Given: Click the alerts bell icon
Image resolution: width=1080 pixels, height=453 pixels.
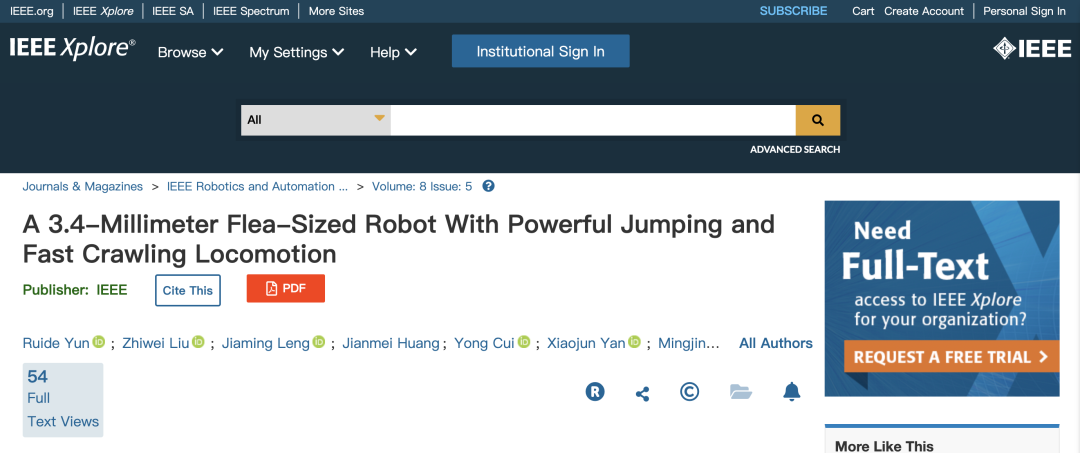Looking at the screenshot, I should pyautogui.click(x=791, y=392).
